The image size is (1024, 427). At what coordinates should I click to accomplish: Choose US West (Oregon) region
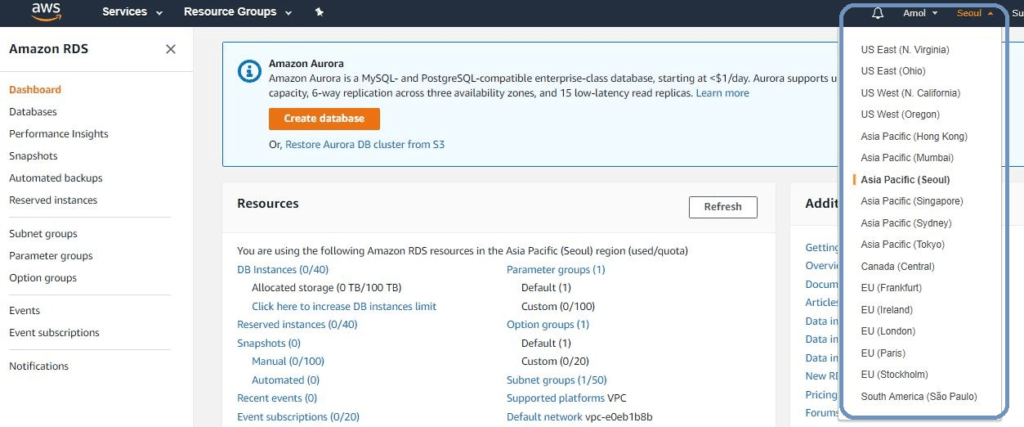pos(900,114)
